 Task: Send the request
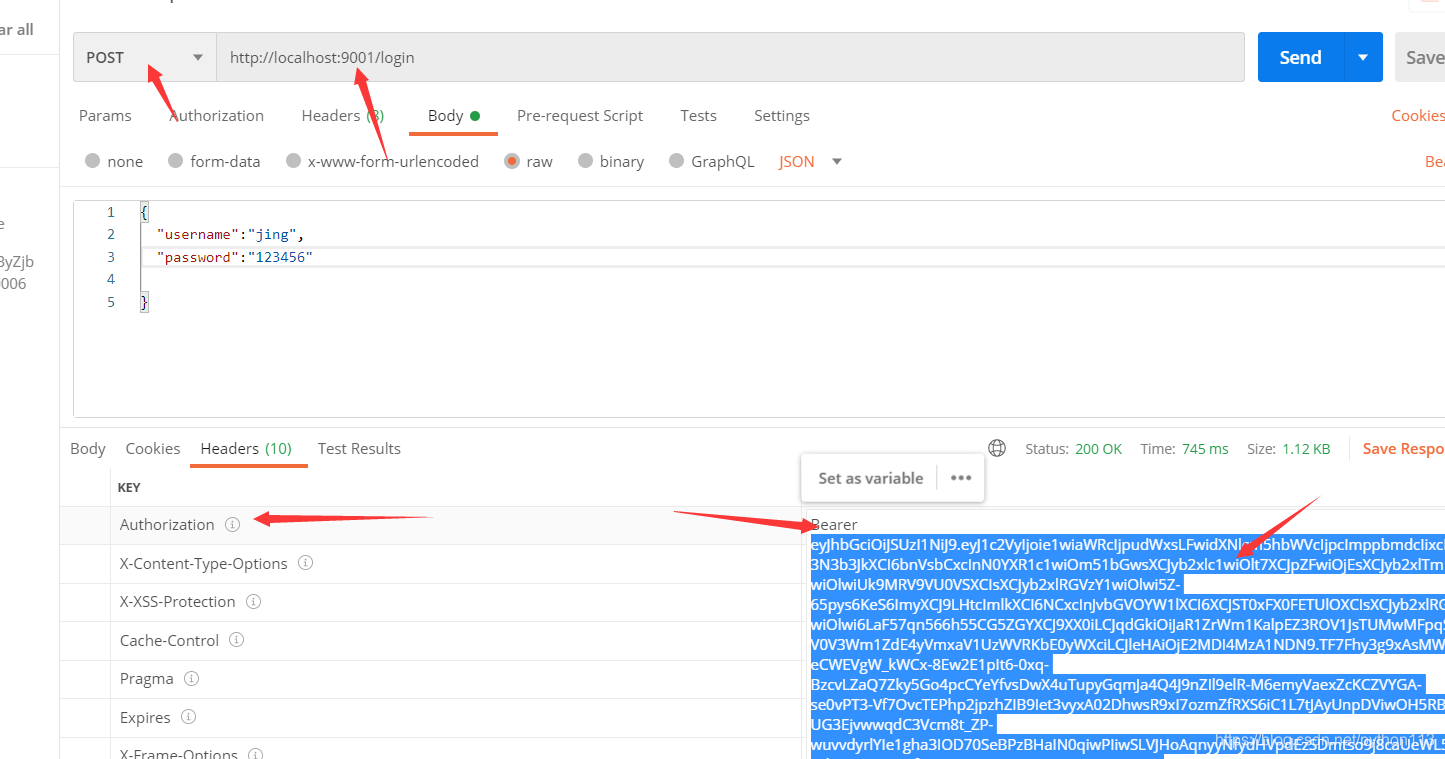click(1300, 57)
